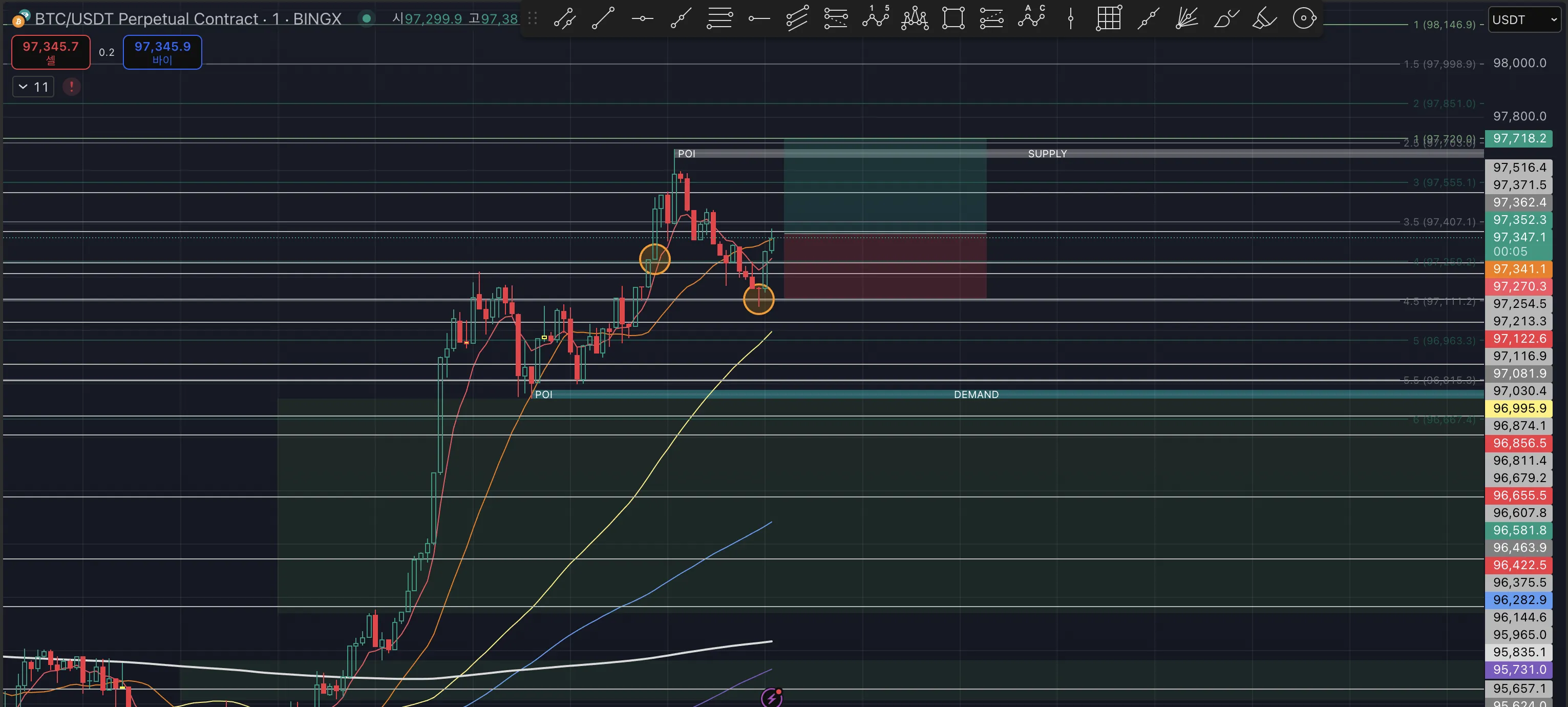Image resolution: width=1568 pixels, height=707 pixels.
Task: Select the Horizontal Line tool
Action: [642, 19]
